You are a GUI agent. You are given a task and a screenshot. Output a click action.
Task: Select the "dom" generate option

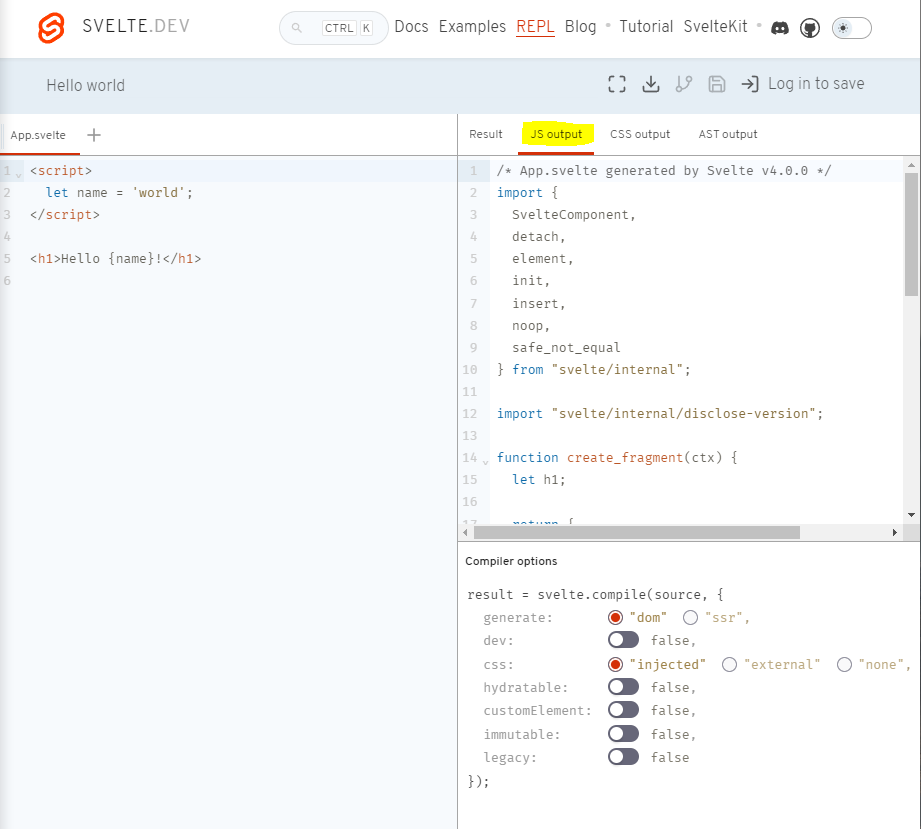coord(615,617)
